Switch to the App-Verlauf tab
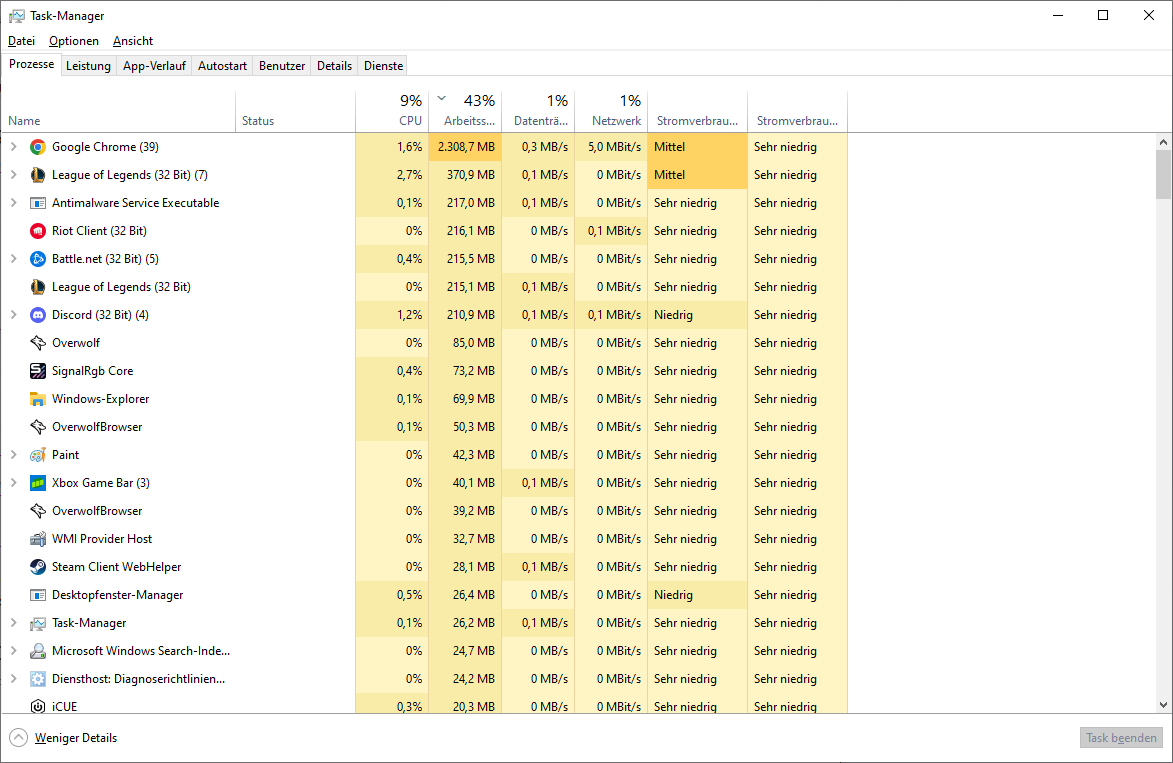The width and height of the screenshot is (1173, 763). pos(154,66)
